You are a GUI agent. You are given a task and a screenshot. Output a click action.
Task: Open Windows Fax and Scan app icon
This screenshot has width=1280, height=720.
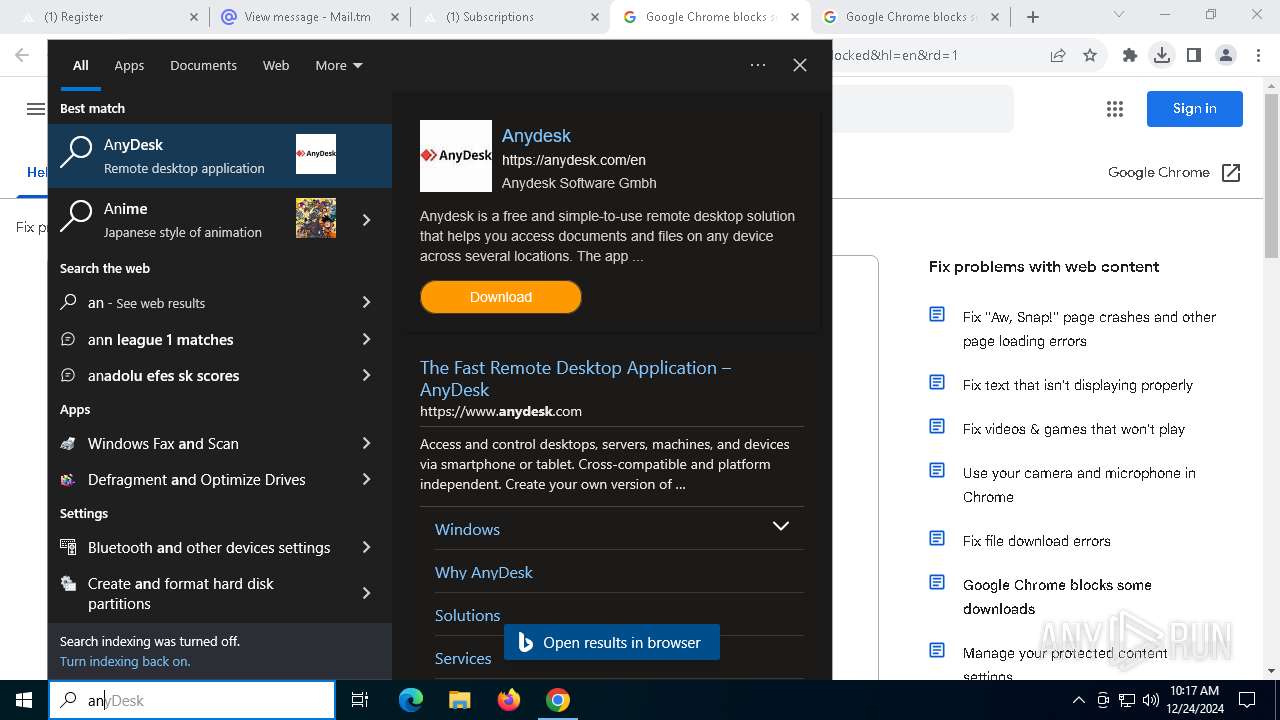(x=68, y=443)
